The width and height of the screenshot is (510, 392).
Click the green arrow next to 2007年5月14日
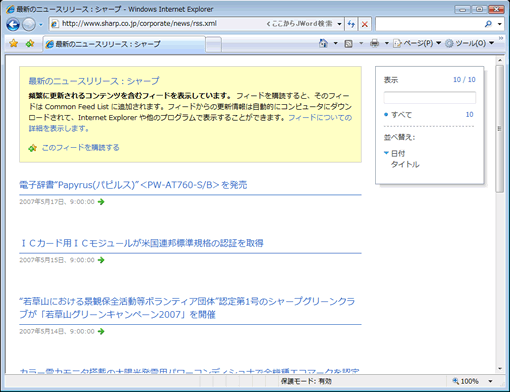(101, 331)
